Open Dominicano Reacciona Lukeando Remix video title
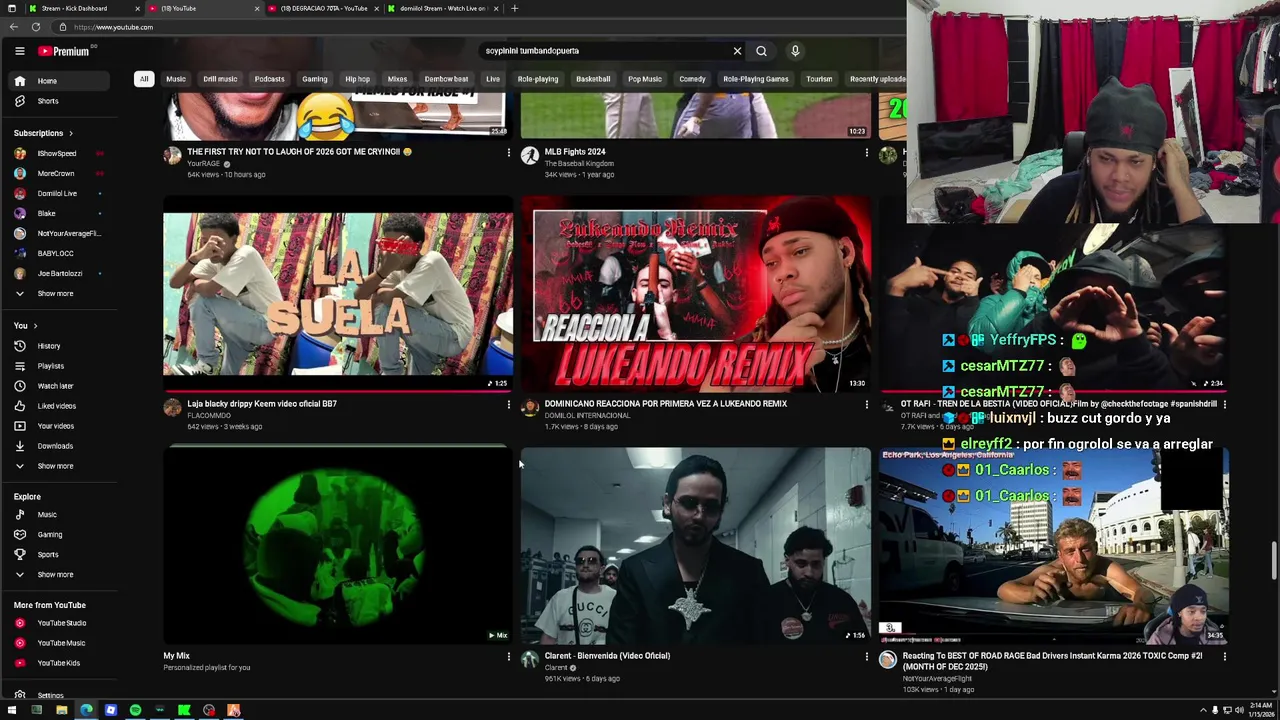Screen dimensions: 1280x720 pyautogui.click(x=666, y=404)
